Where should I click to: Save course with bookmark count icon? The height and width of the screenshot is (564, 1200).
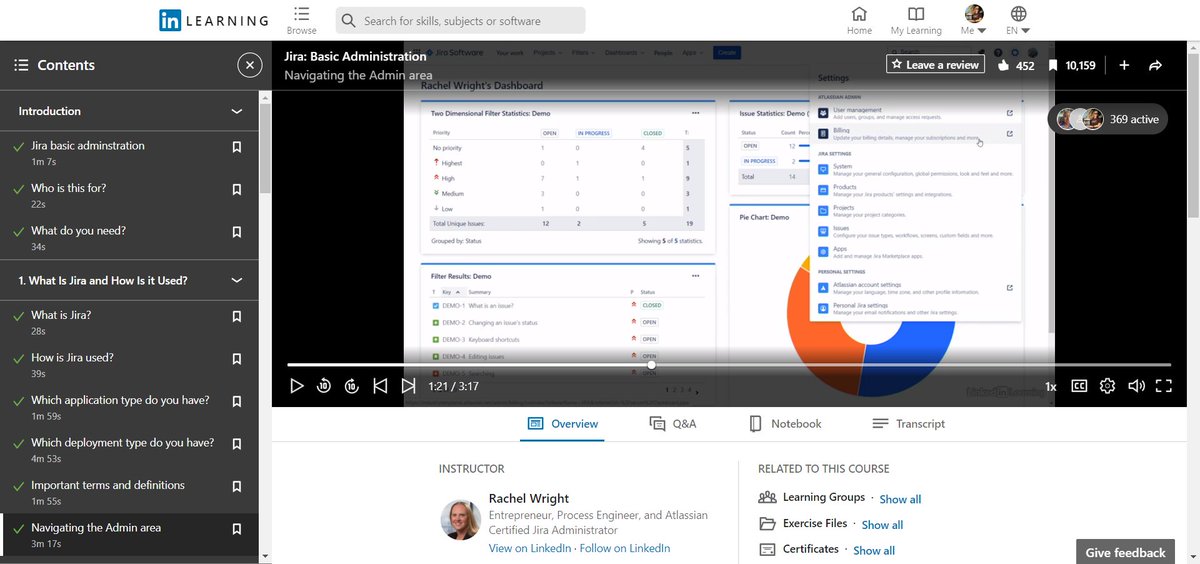[1052, 66]
